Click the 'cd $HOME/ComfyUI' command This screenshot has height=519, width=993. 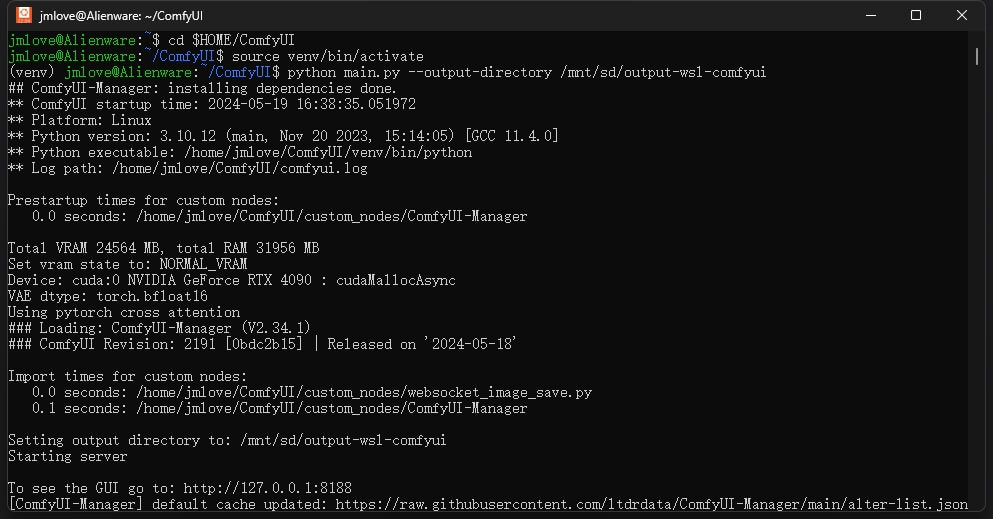pyautogui.click(x=231, y=41)
